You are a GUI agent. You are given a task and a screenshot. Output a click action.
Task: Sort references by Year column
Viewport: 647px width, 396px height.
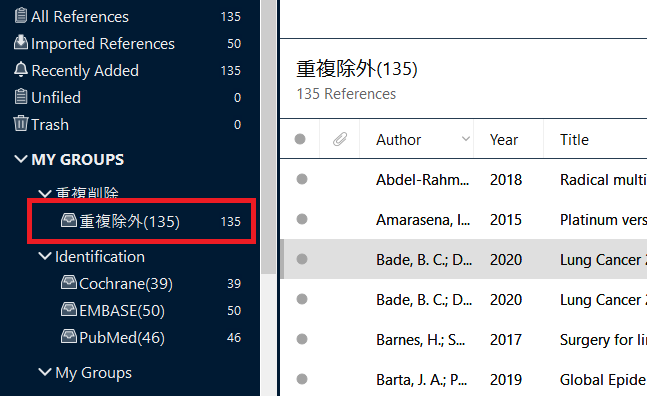click(503, 140)
